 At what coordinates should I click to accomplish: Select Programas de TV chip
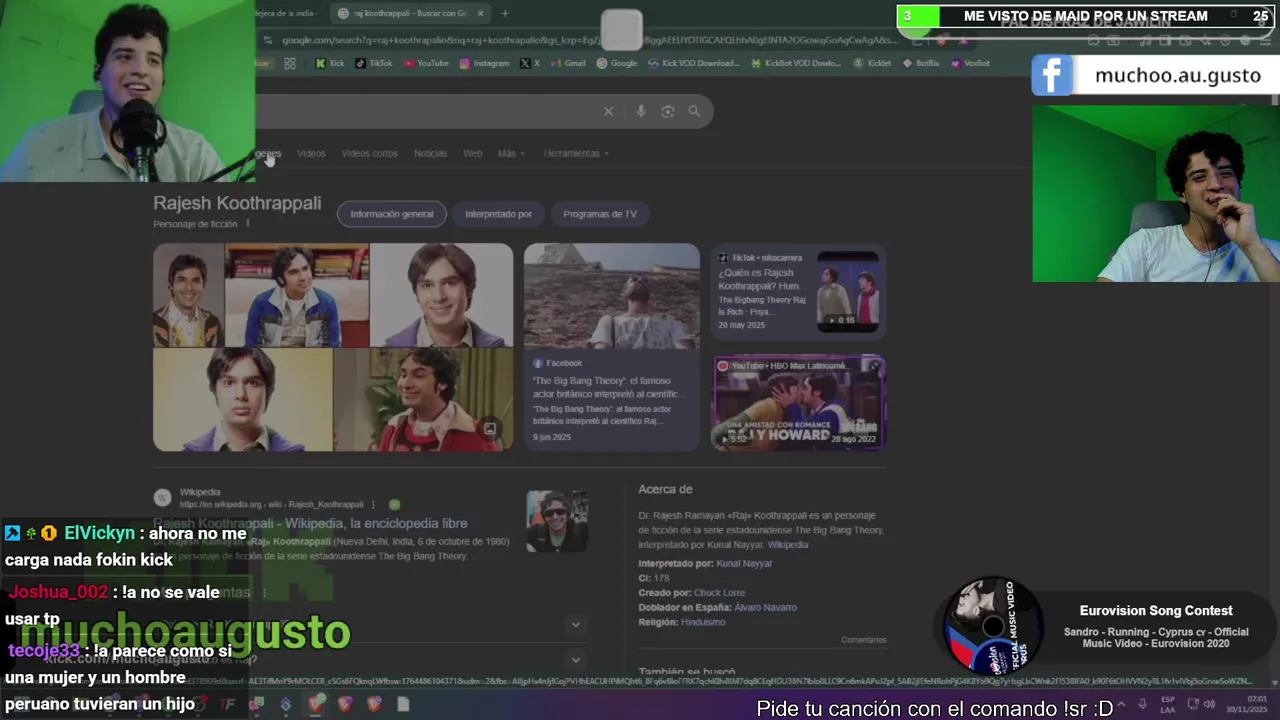(600, 214)
